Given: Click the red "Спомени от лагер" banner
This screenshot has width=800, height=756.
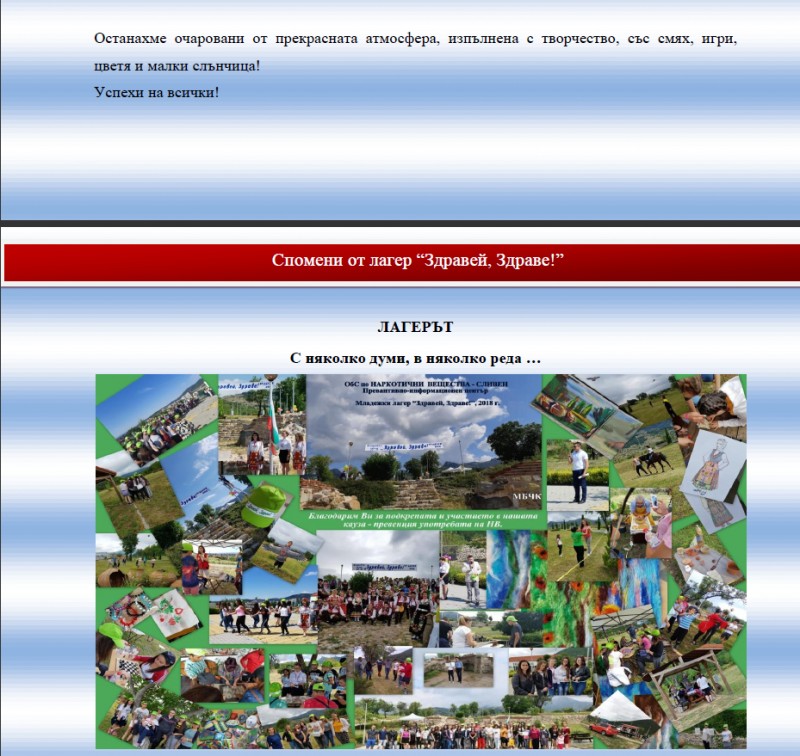Looking at the screenshot, I should pyautogui.click(x=419, y=261).
